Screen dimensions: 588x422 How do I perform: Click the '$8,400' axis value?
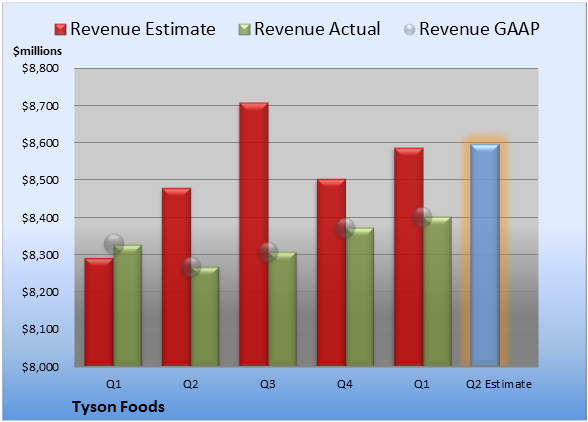(40, 218)
